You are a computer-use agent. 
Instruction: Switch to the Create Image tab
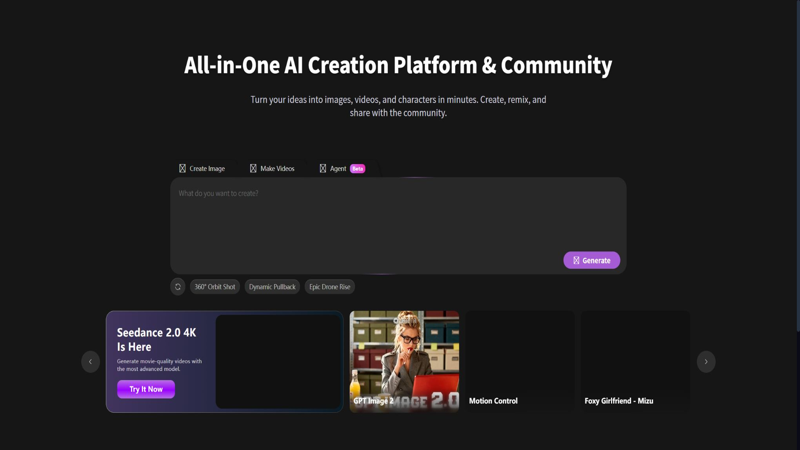click(x=202, y=168)
